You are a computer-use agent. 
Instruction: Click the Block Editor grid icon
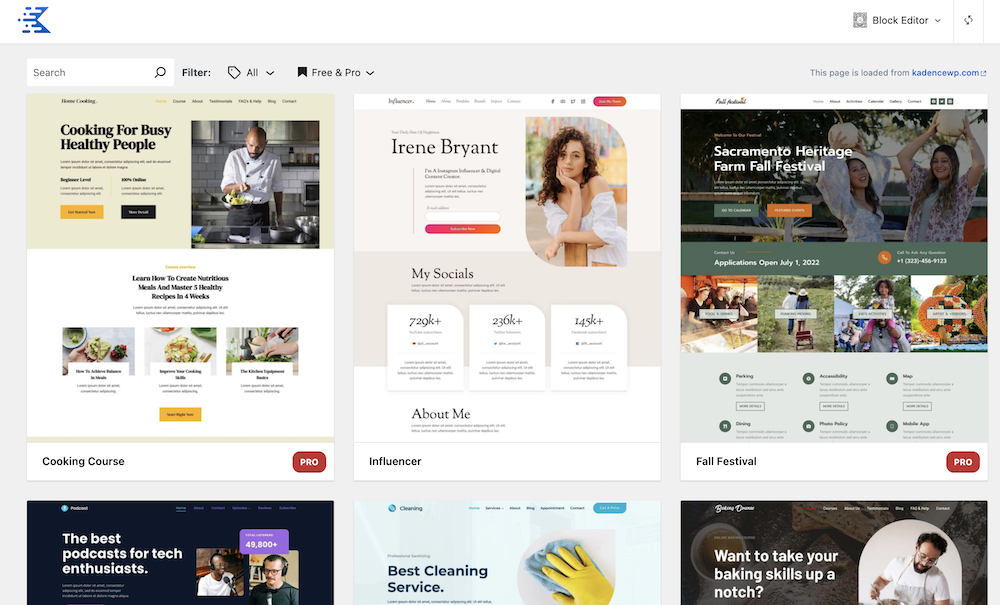coord(859,20)
